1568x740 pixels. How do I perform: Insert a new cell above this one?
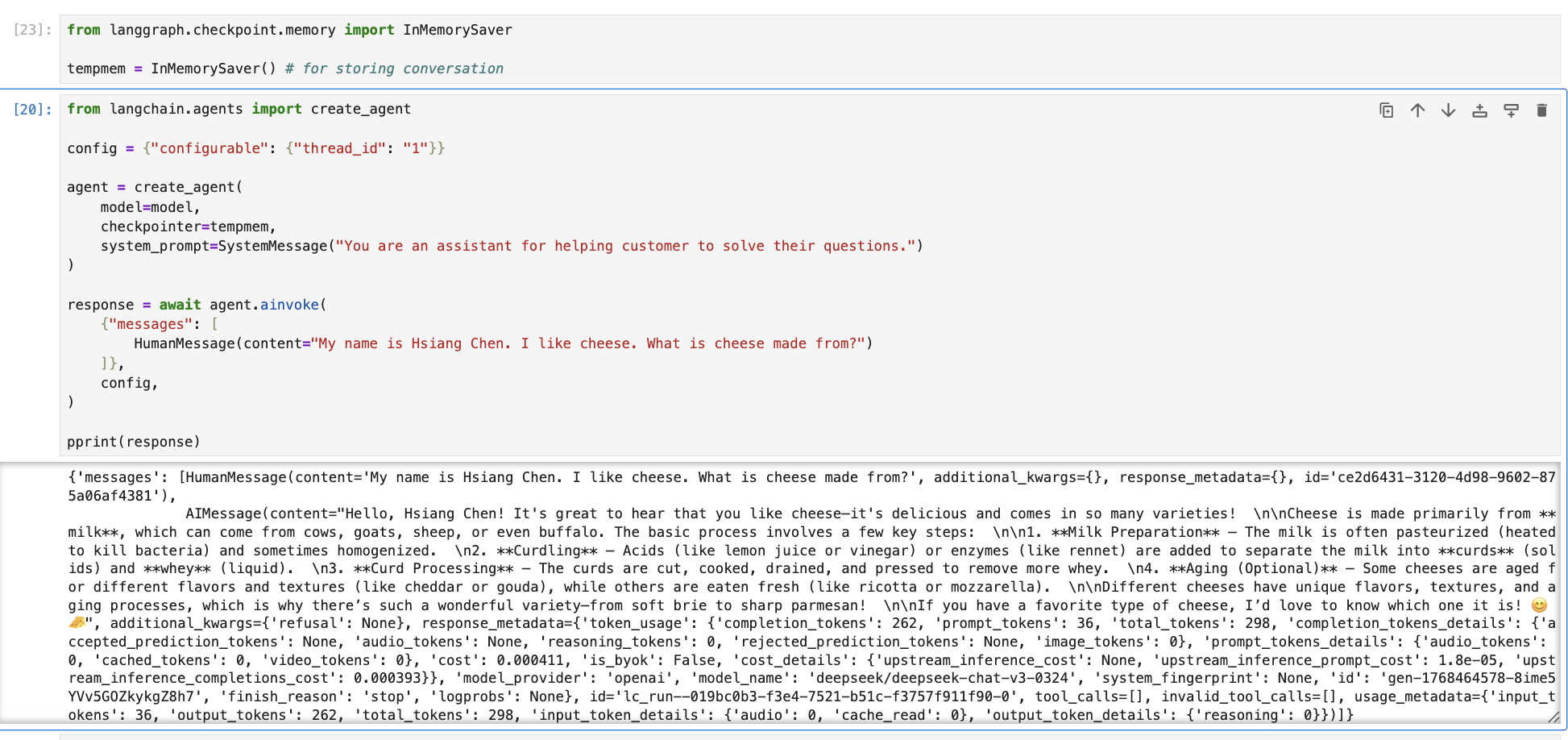[1479, 110]
